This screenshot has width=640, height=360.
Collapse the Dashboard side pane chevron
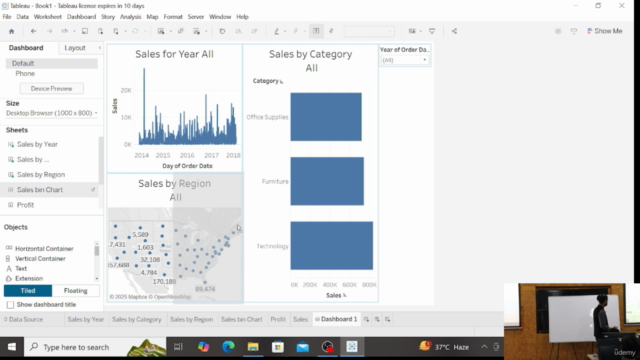[x=100, y=48]
